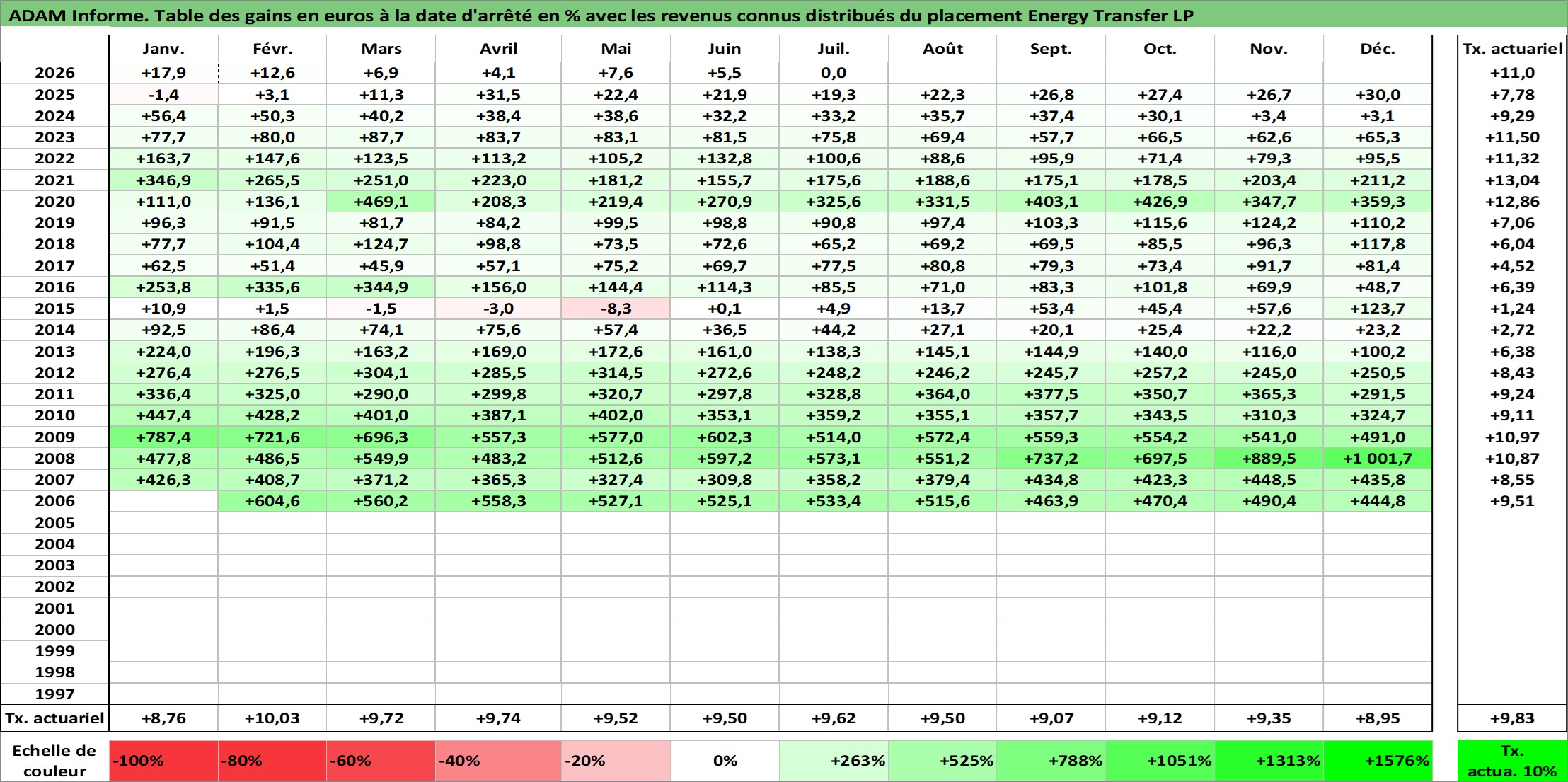Click the '+30,0' December 2025 cell

click(x=1378, y=95)
